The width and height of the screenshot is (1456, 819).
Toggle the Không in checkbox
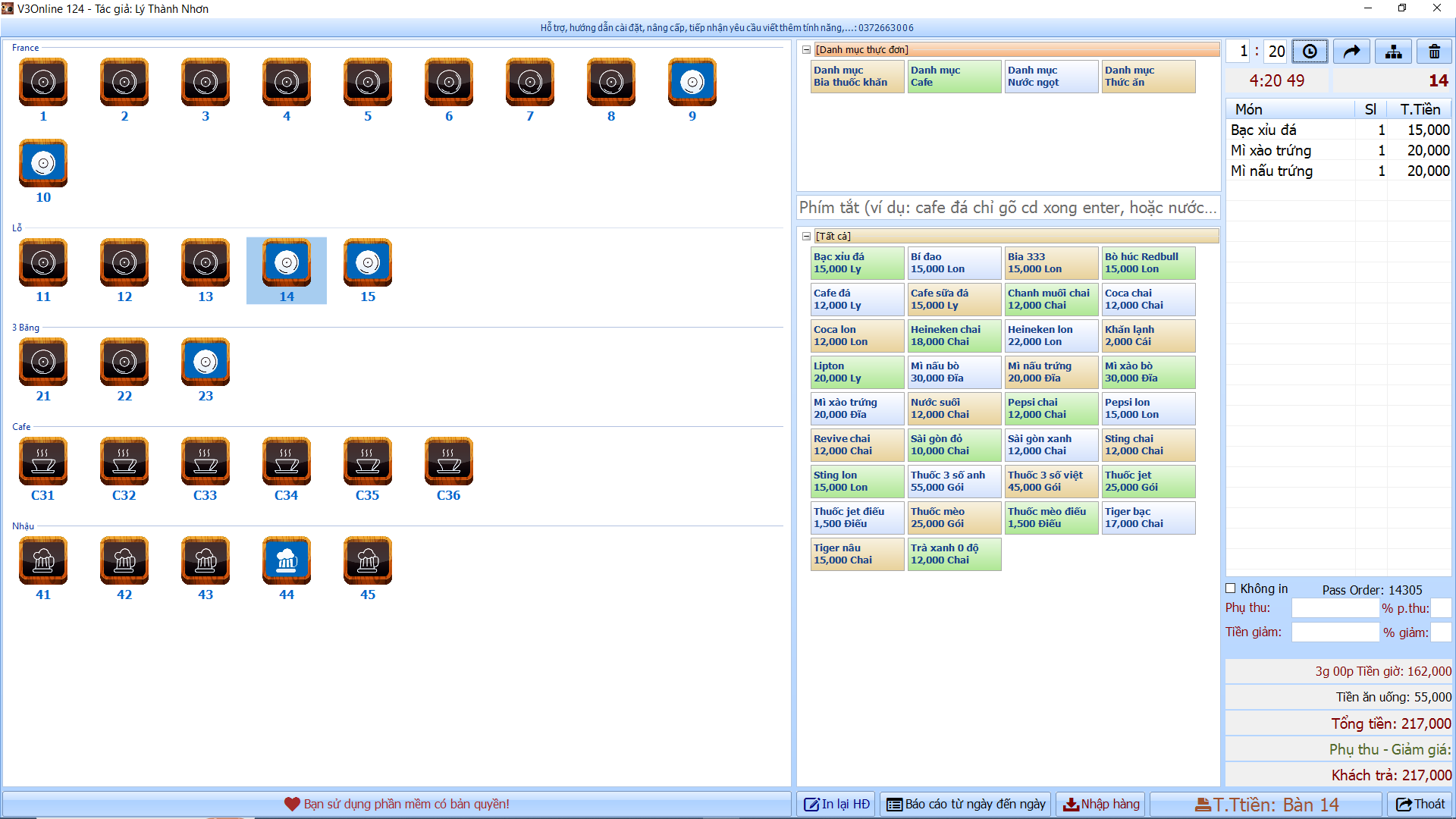[1231, 588]
